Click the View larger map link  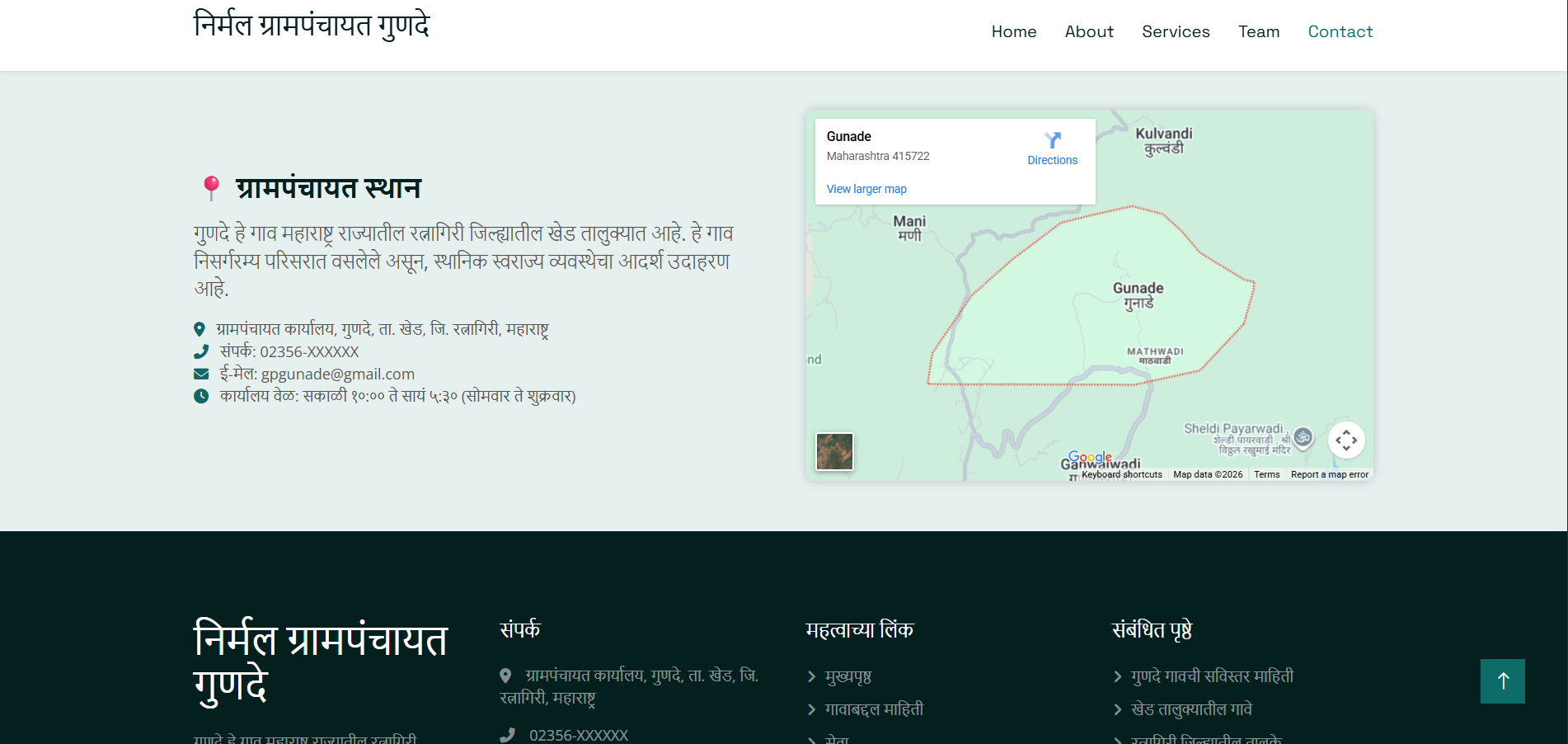[x=866, y=189]
